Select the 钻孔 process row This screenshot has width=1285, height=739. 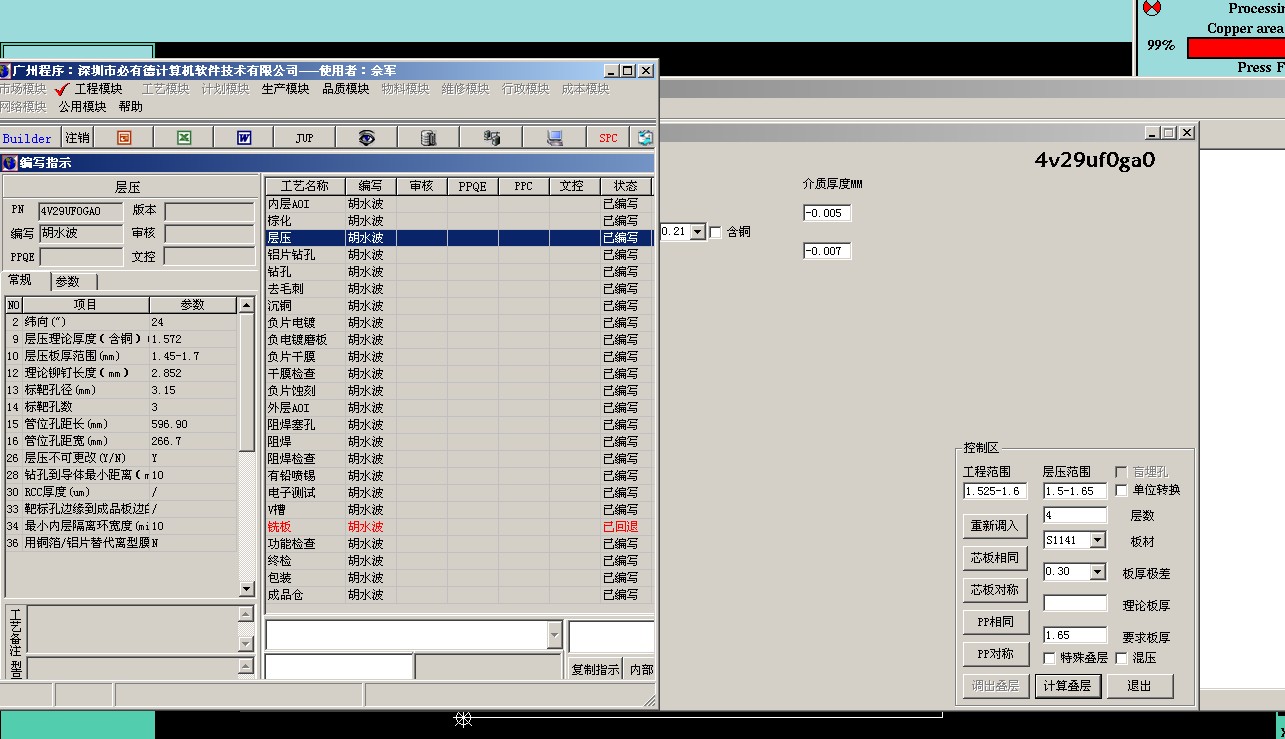(x=459, y=272)
